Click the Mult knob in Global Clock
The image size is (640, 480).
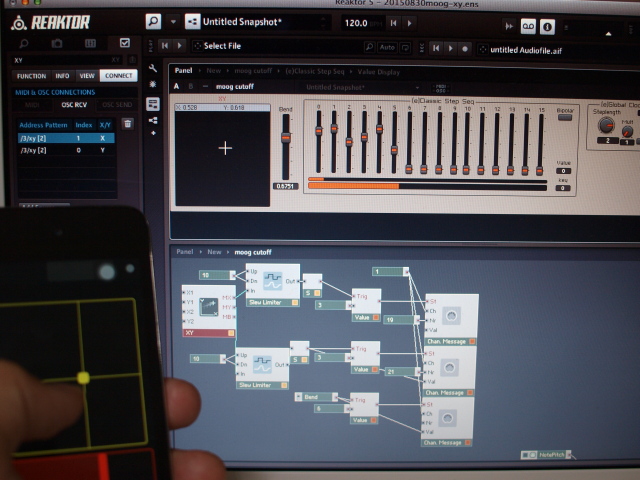tap(627, 131)
